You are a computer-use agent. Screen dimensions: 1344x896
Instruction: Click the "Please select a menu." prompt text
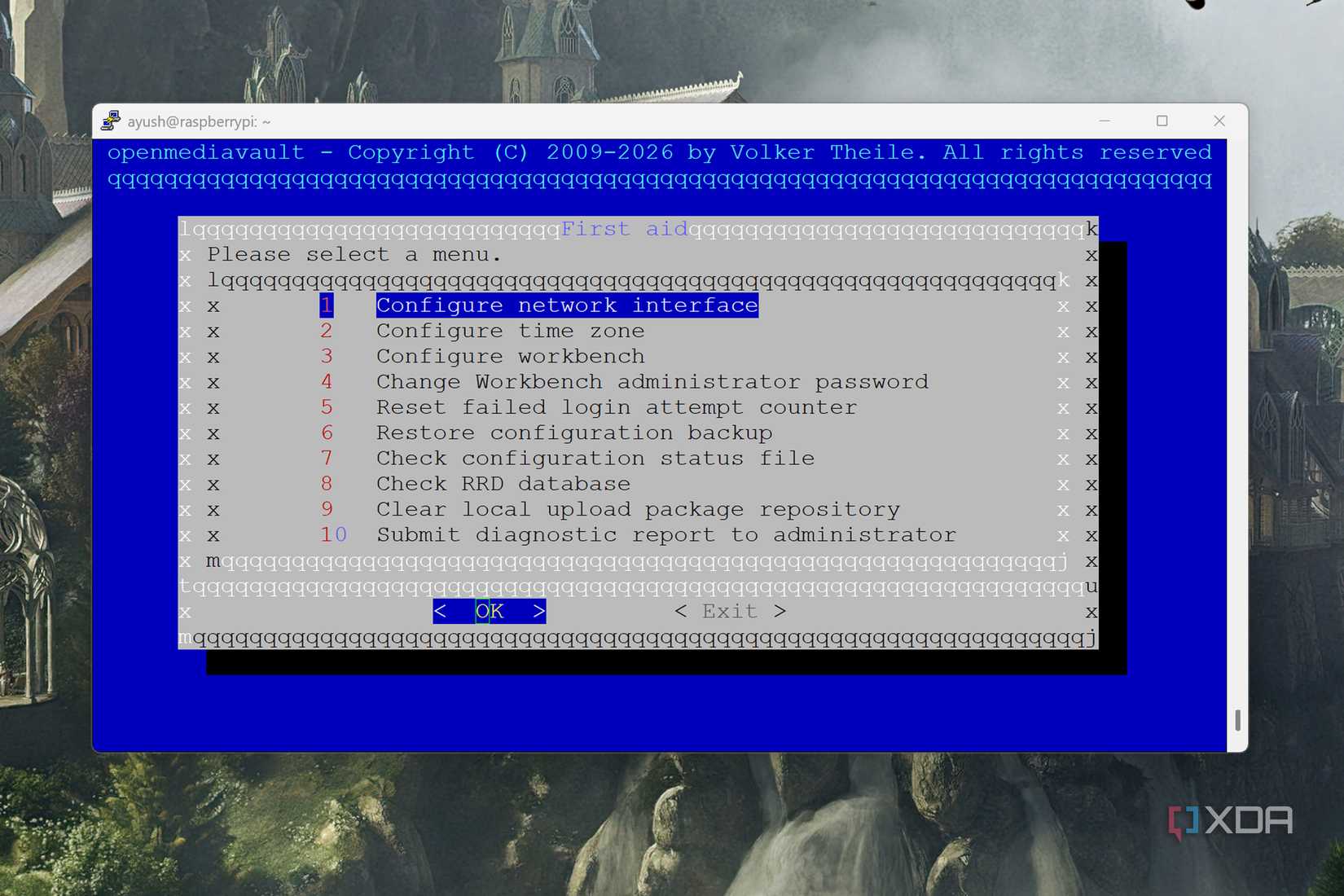[x=354, y=254]
